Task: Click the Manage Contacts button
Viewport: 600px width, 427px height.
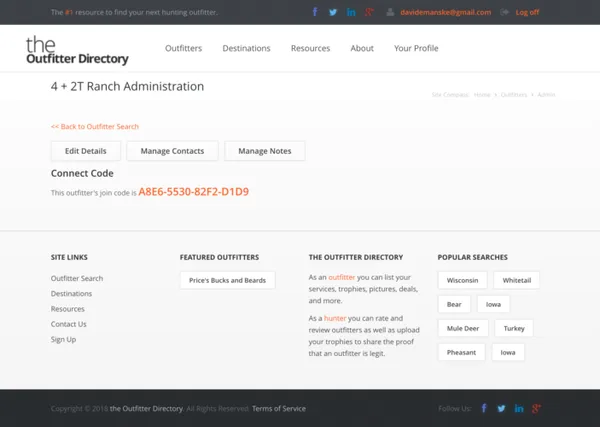Action: click(x=172, y=151)
